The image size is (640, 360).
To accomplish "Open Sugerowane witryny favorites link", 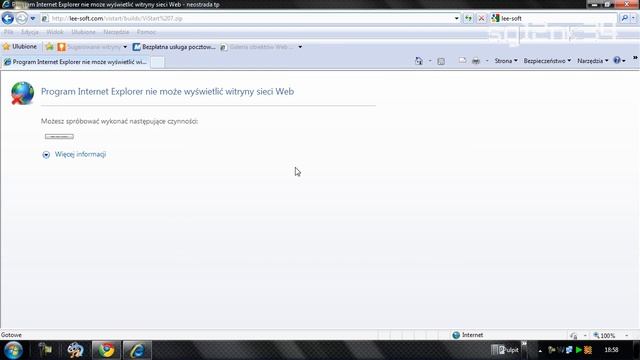I will tap(89, 47).
